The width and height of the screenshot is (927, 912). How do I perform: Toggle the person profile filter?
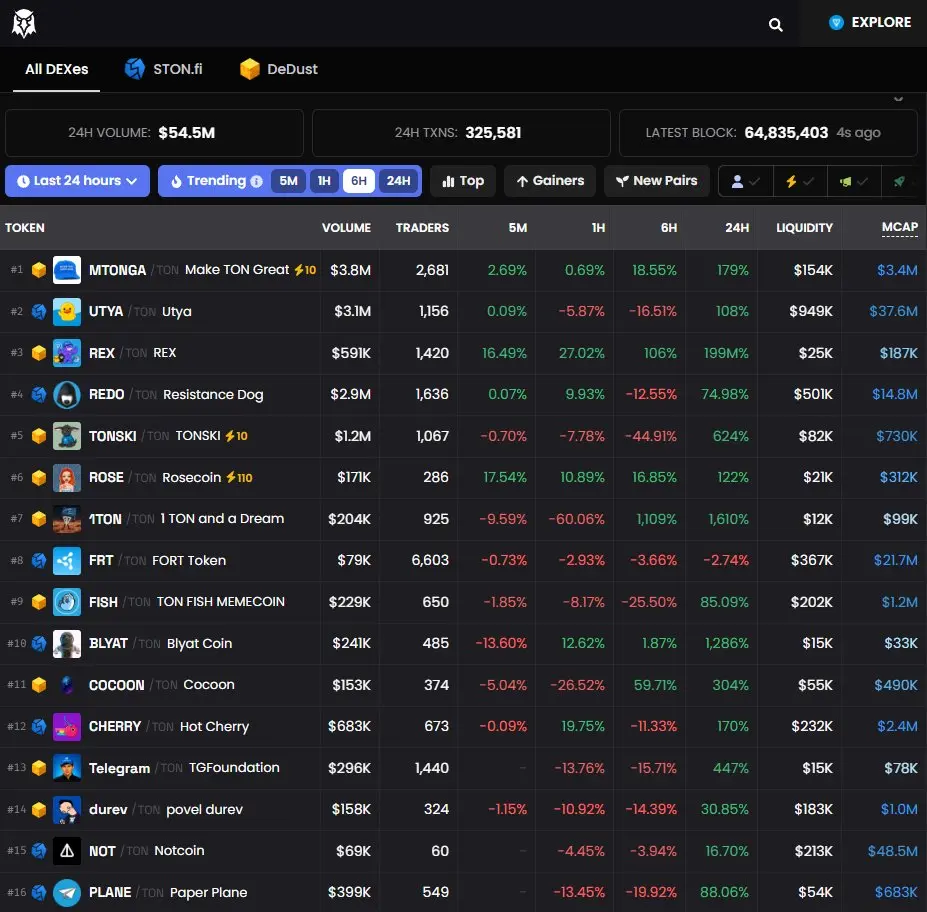pos(746,181)
